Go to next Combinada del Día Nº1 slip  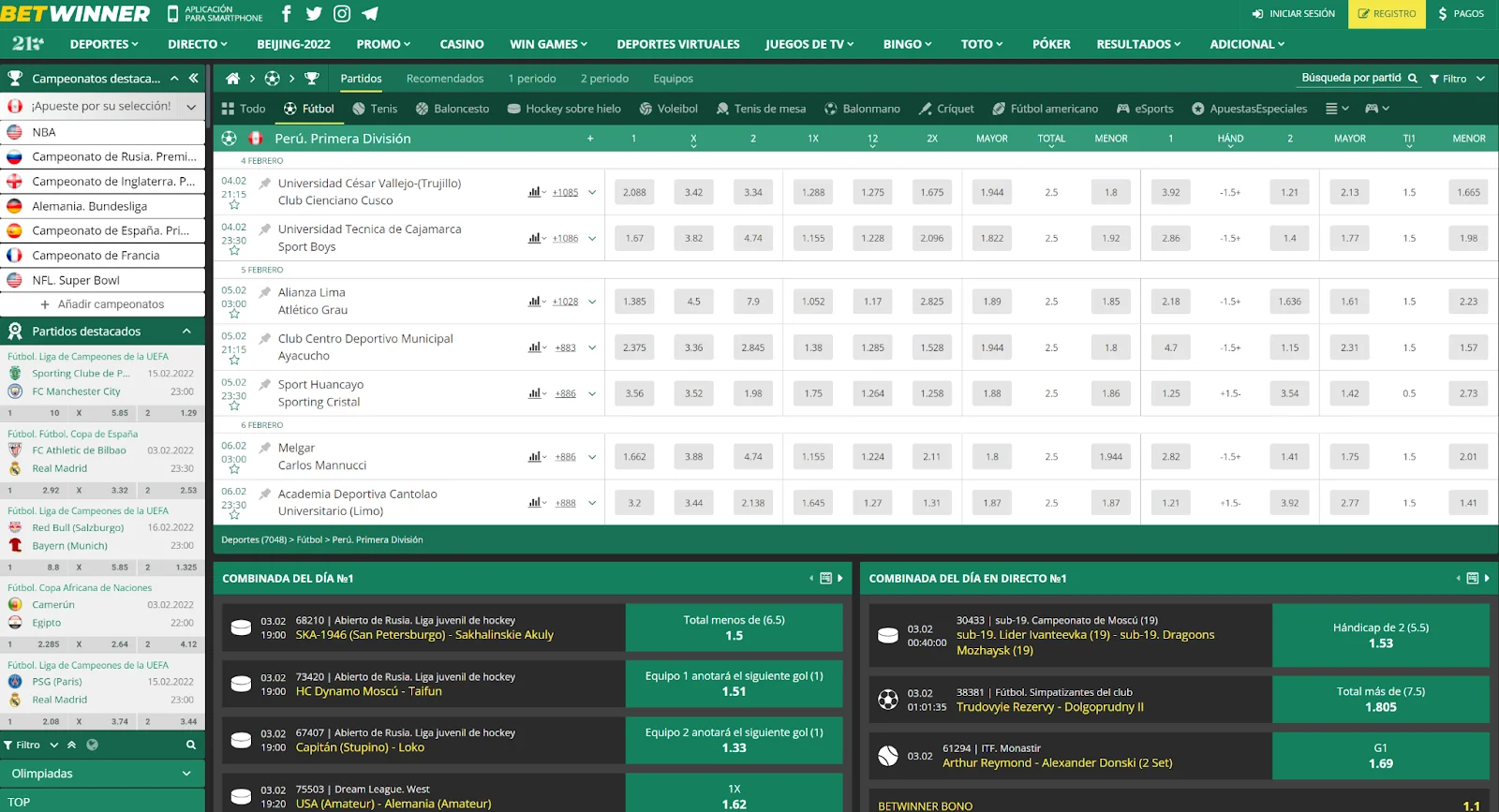click(x=840, y=579)
